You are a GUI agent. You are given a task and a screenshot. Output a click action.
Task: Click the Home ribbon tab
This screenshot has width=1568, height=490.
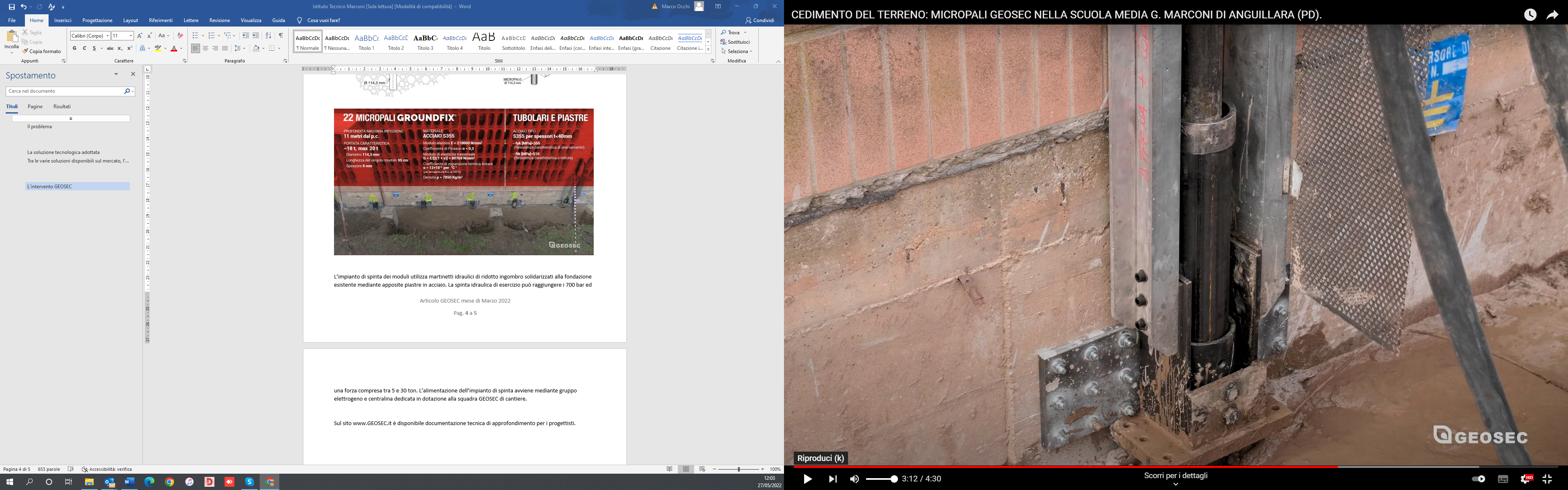point(36,20)
